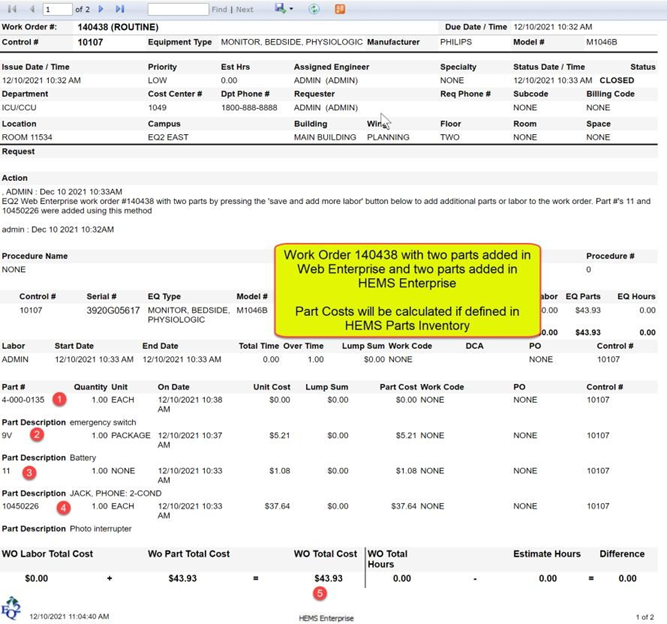Click red marker number 1
667x624 pixels.
59,399
